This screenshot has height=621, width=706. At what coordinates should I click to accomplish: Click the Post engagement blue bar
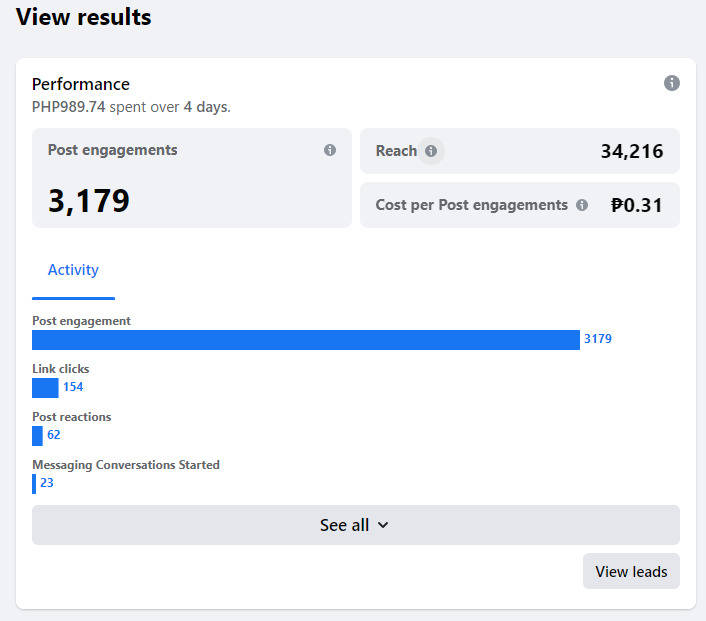click(x=305, y=339)
